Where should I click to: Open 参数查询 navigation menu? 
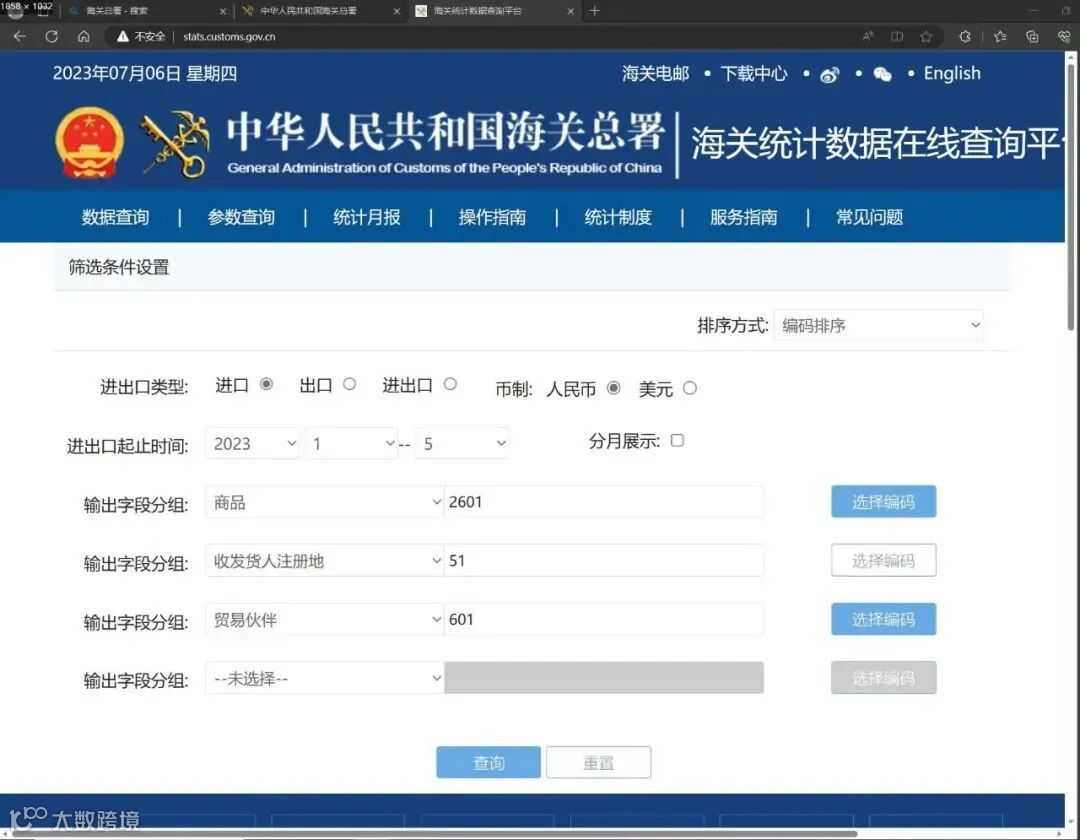coord(241,218)
